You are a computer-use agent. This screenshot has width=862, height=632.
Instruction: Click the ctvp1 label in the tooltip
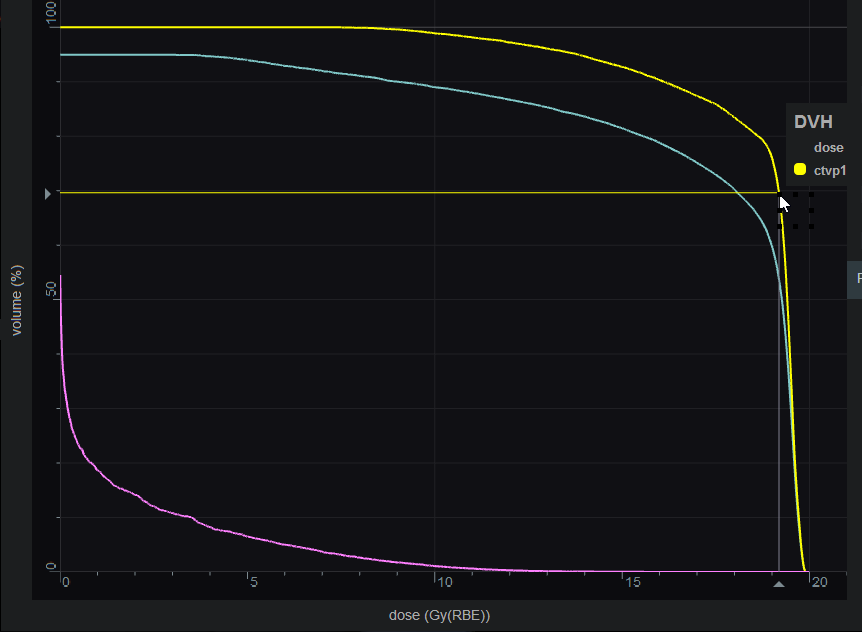tap(830, 170)
